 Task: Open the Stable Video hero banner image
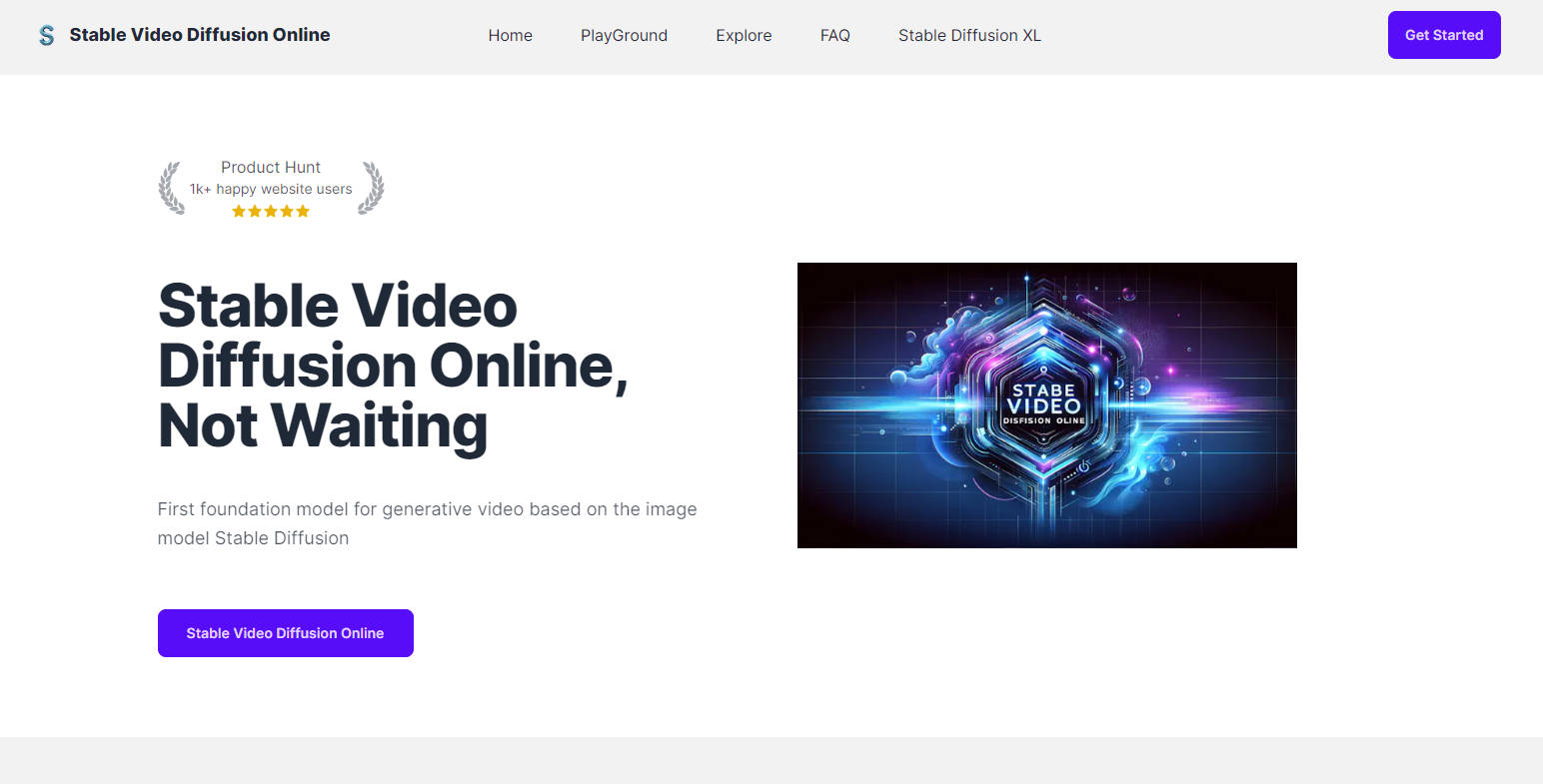(x=1047, y=405)
